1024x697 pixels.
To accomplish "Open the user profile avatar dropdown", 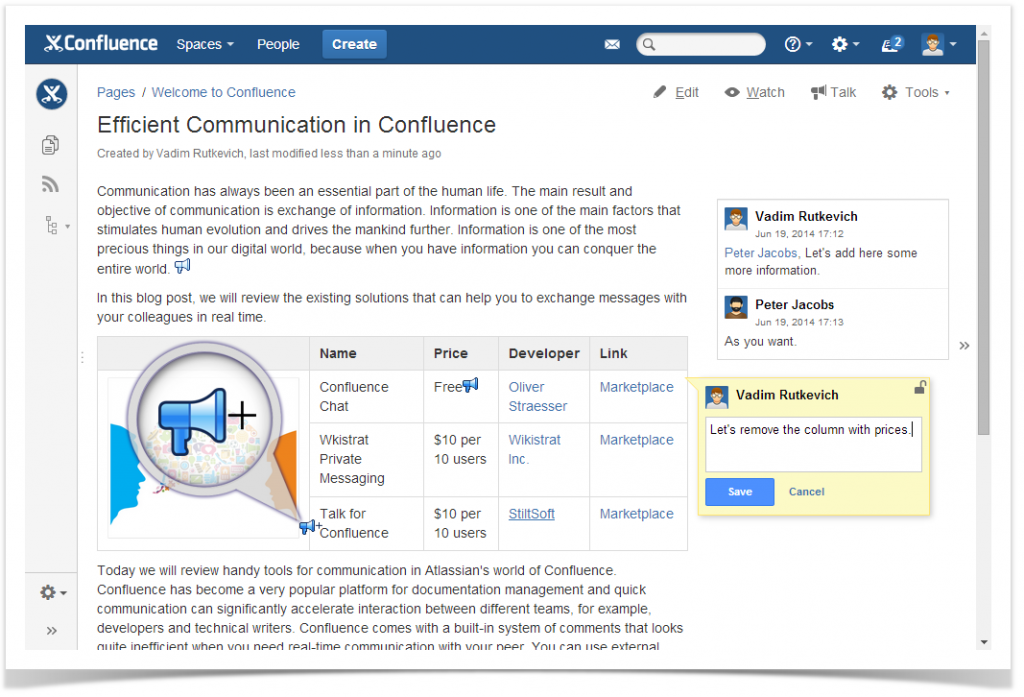I will coord(933,44).
